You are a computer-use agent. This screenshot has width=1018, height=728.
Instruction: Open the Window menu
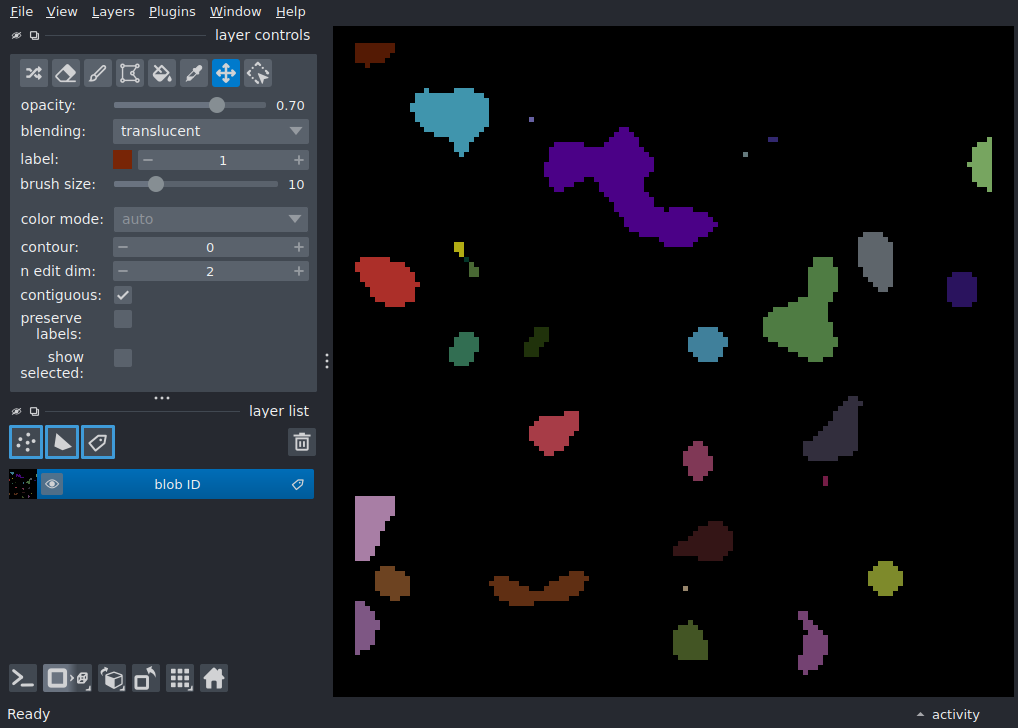pyautogui.click(x=235, y=12)
